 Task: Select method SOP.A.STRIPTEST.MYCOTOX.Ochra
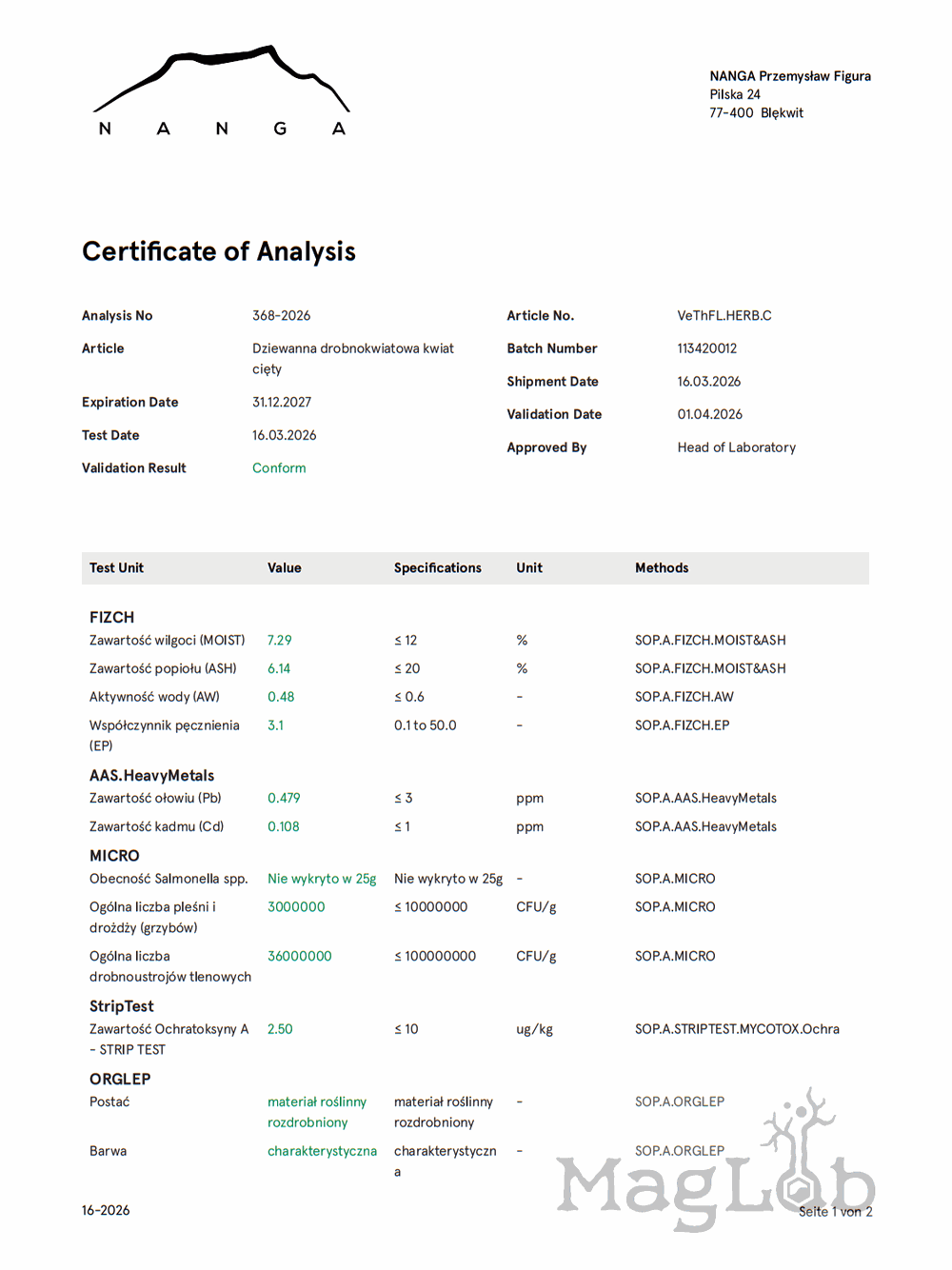[737, 1029]
